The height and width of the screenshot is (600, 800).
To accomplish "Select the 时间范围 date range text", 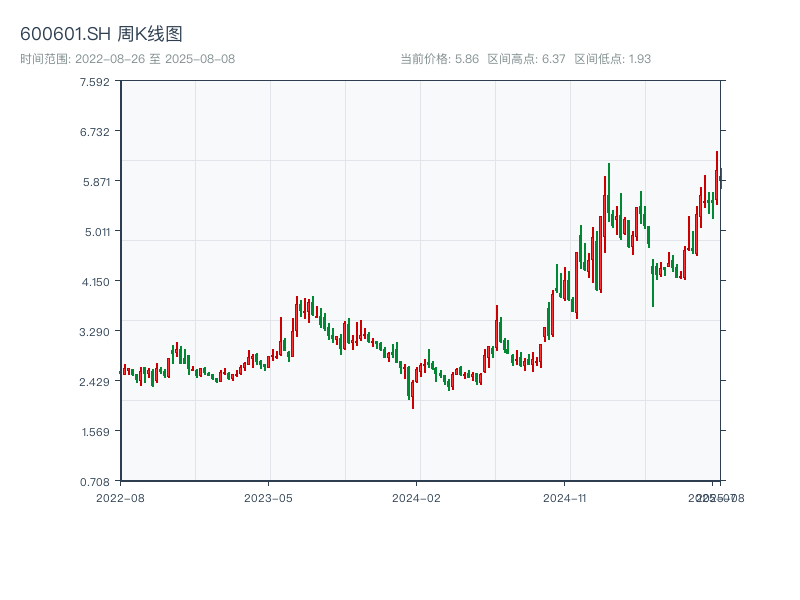I will click(x=127, y=59).
